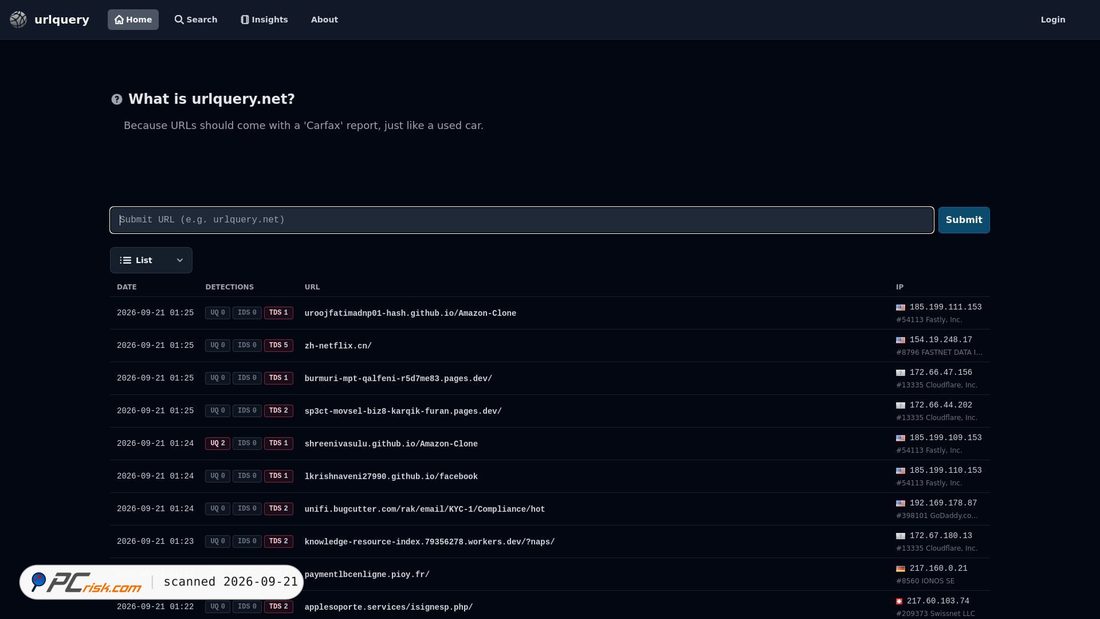The width and height of the screenshot is (1100, 619).
Task: Click UQ 2 badge on shreenivasulu row
Action: 217,444
